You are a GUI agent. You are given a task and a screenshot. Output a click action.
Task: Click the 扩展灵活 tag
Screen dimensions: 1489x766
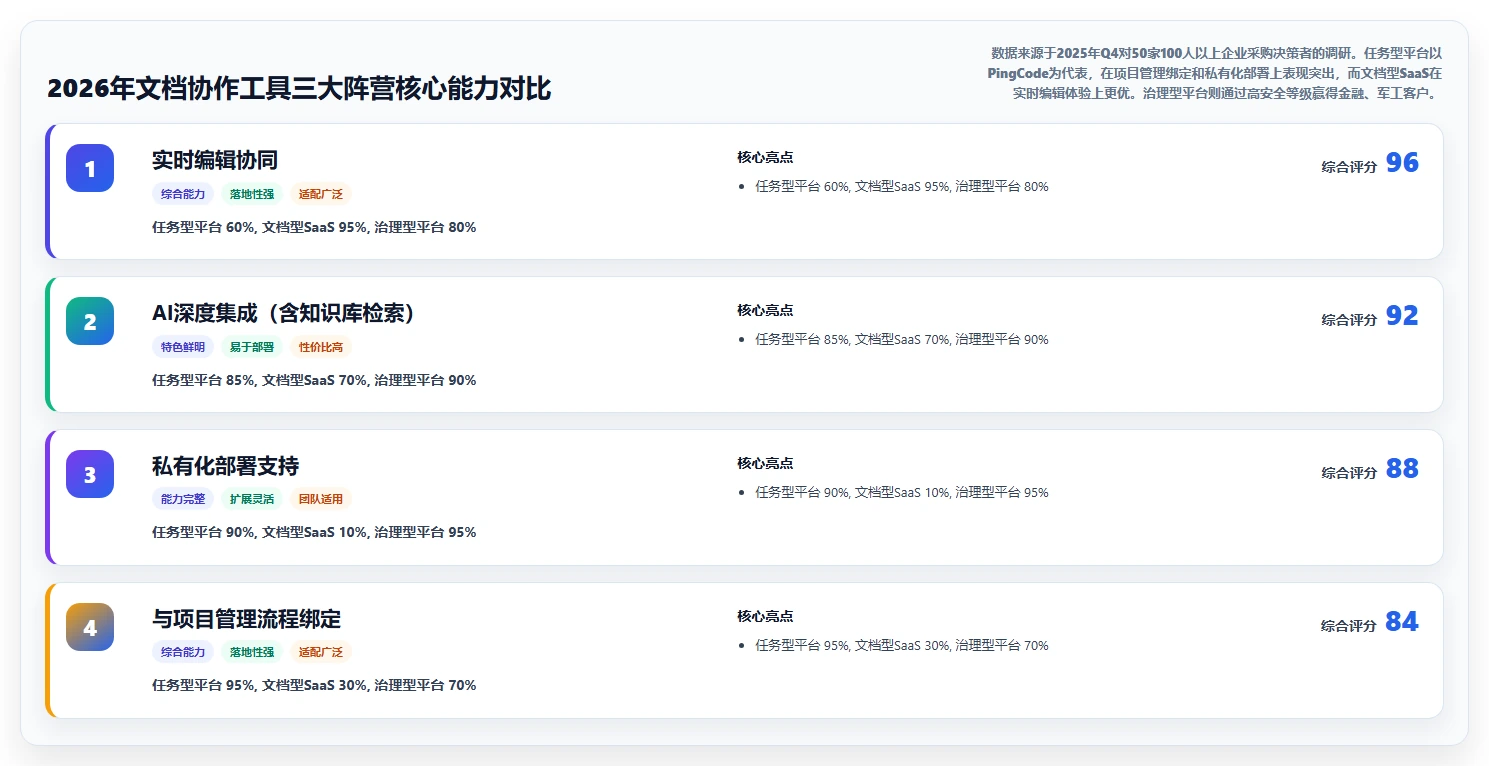point(252,499)
